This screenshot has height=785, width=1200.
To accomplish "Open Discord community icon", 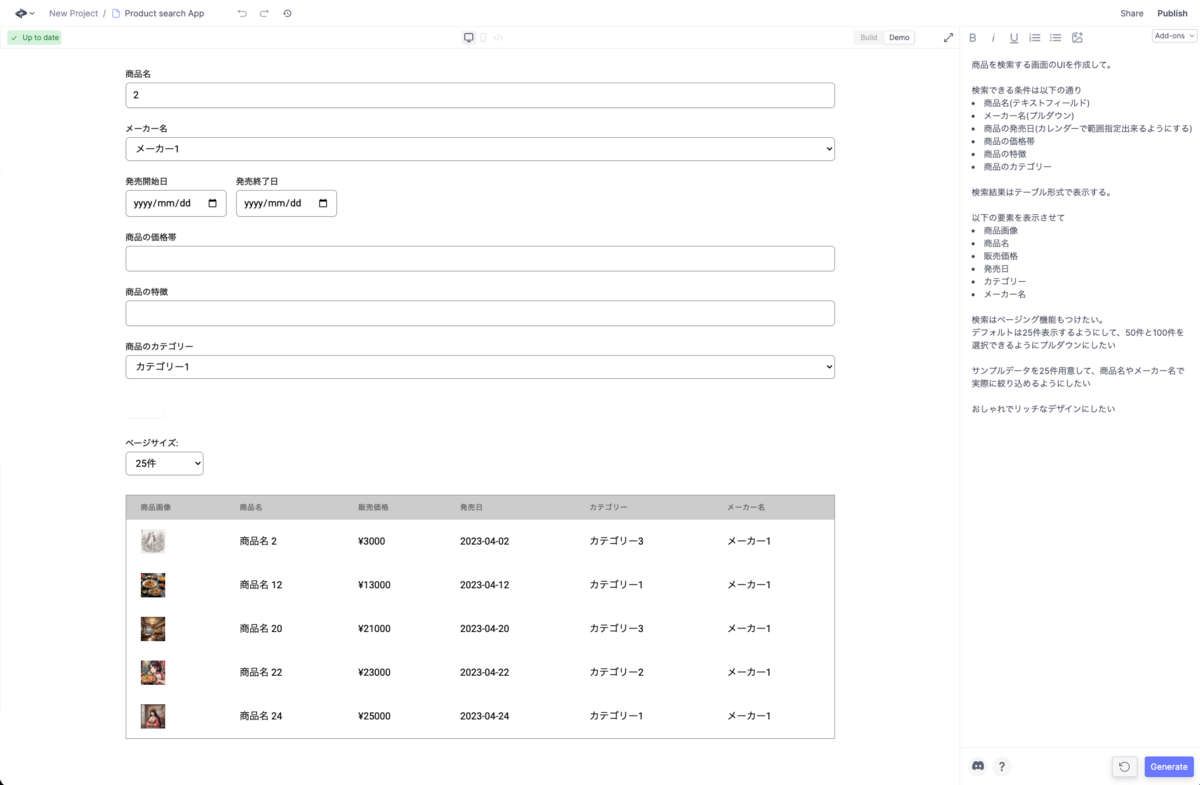I will pyautogui.click(x=978, y=766).
